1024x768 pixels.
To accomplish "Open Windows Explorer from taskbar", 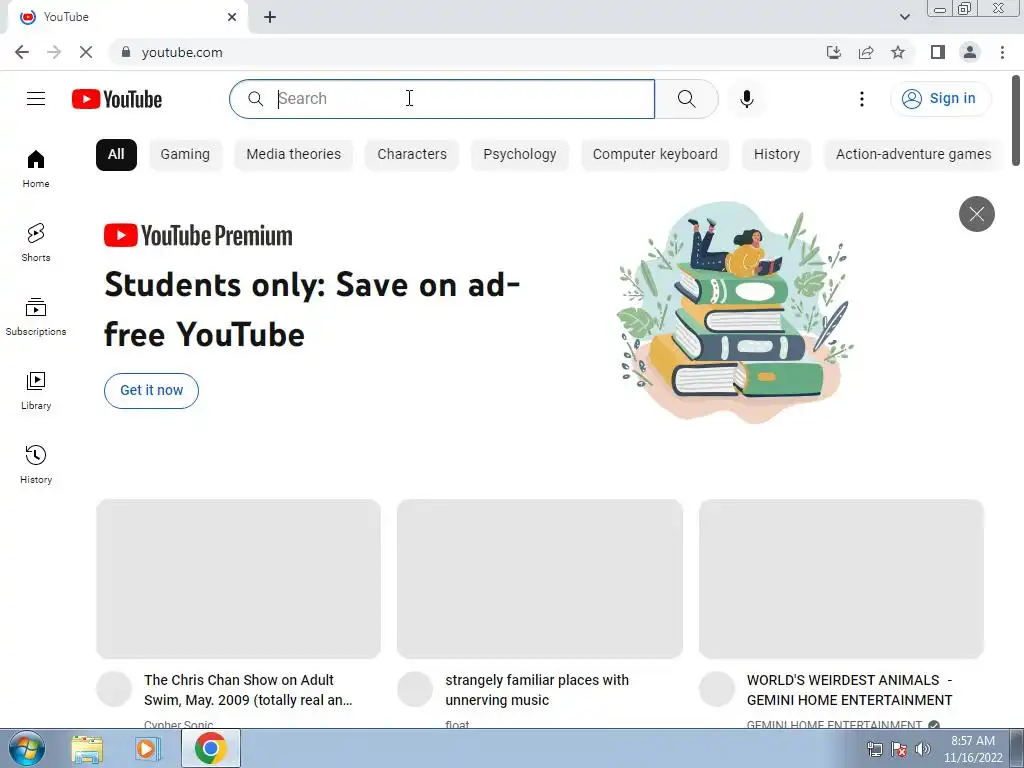I will click(88, 748).
